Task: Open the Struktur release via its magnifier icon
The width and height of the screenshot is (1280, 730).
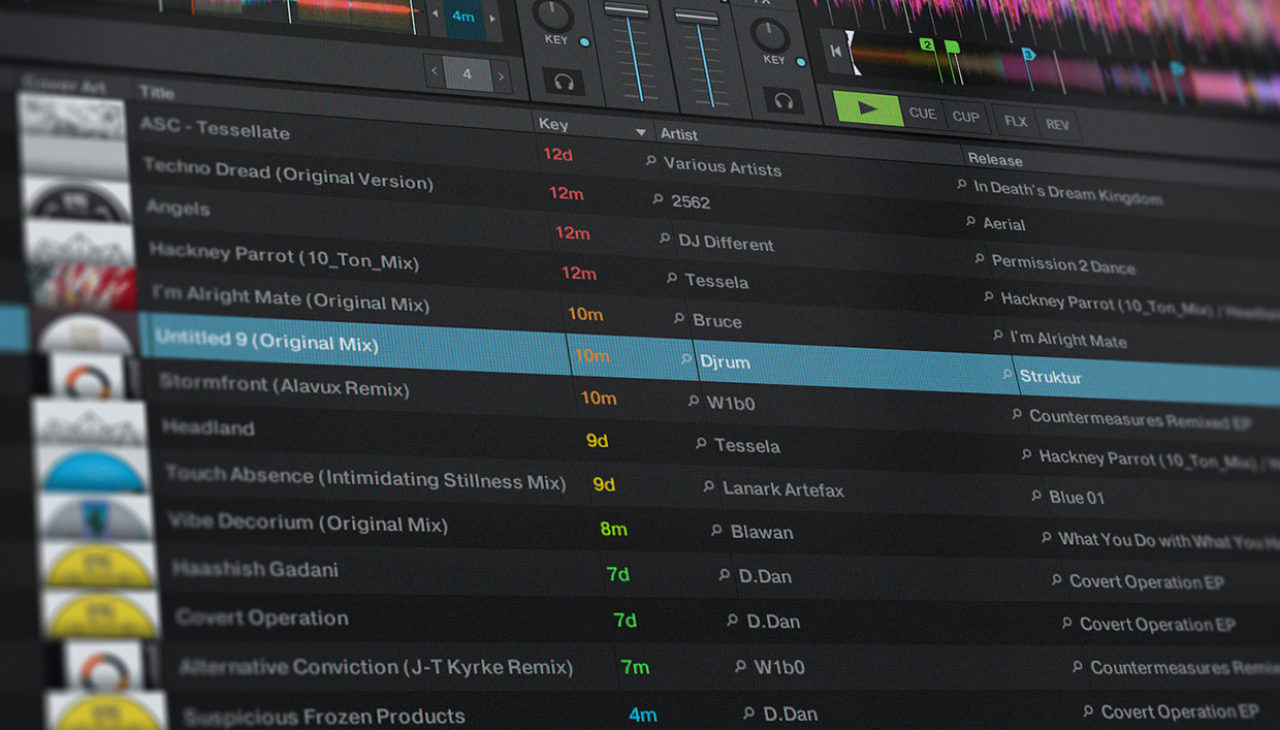Action: 1006,373
